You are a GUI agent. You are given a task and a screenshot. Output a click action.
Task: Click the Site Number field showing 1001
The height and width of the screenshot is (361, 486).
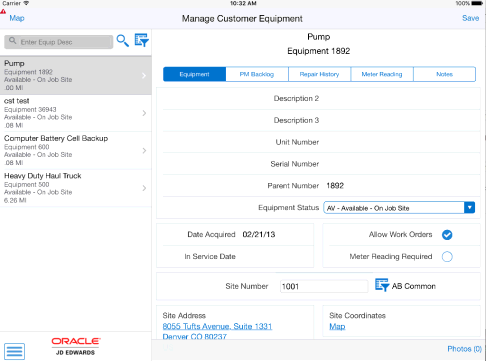pyautogui.click(x=324, y=286)
